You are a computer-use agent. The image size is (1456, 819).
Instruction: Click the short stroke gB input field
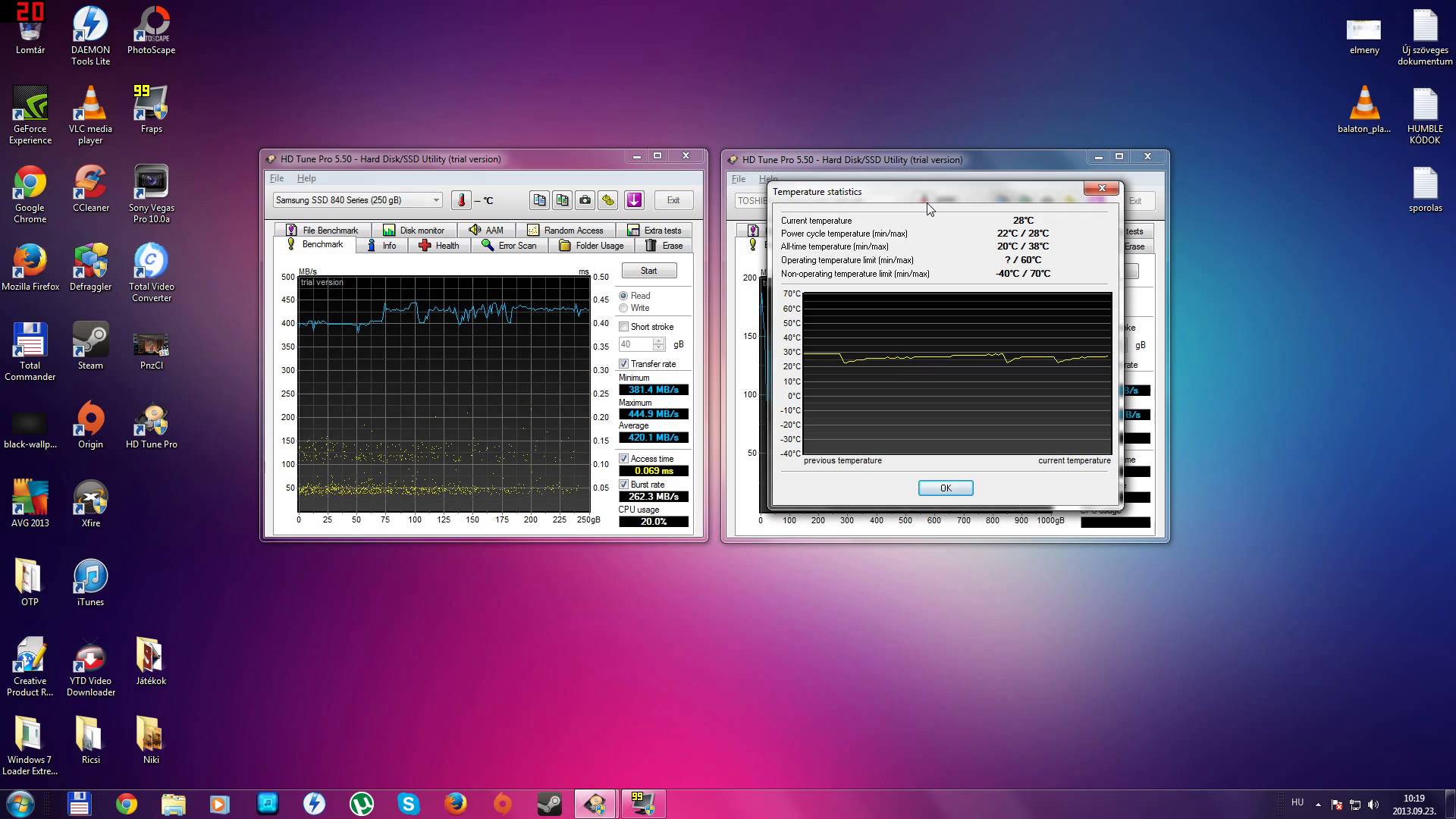(637, 344)
